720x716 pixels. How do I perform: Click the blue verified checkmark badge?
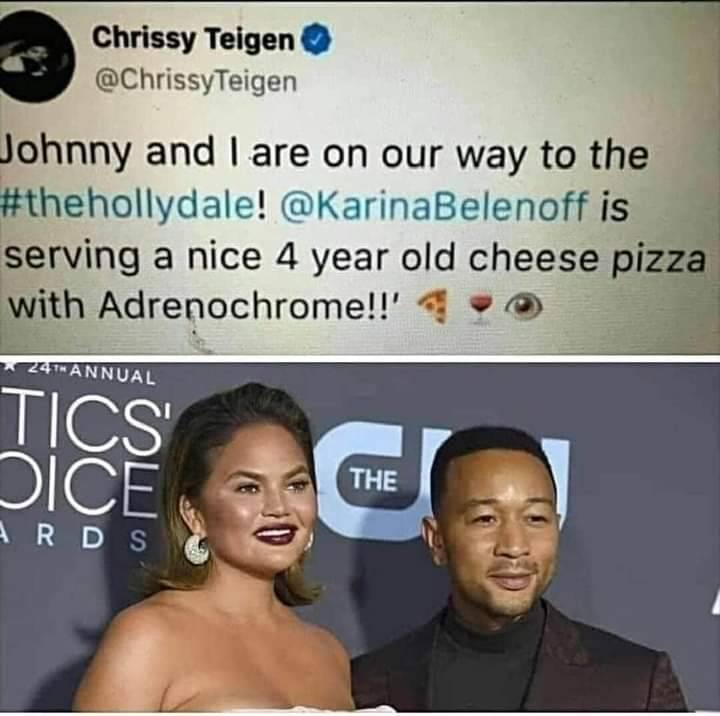tap(316, 39)
